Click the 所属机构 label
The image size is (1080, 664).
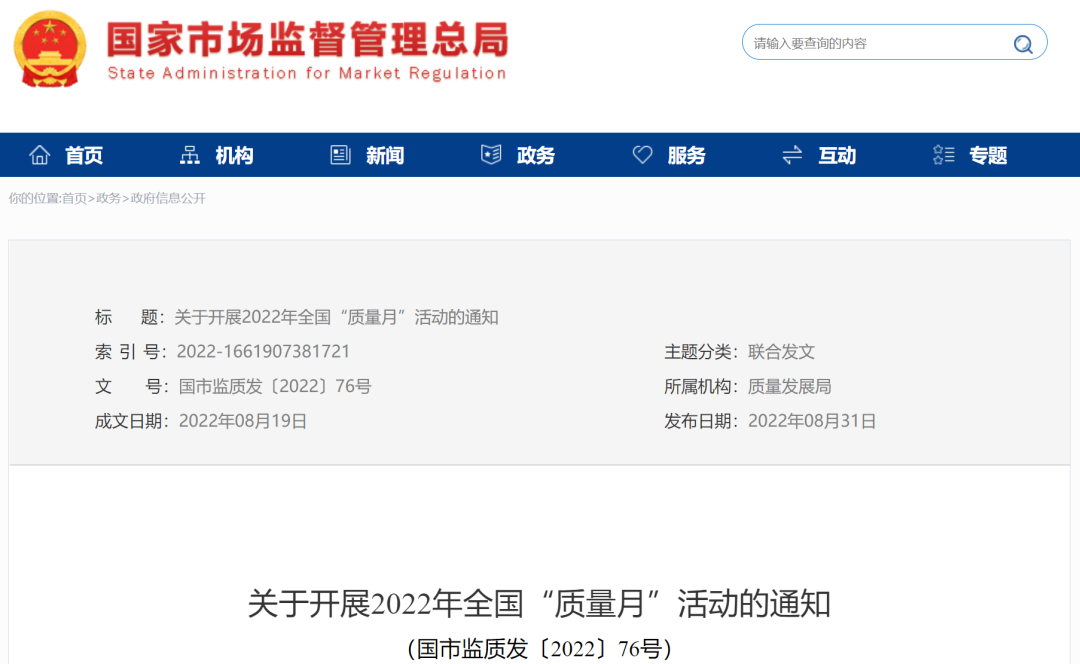[x=700, y=386]
